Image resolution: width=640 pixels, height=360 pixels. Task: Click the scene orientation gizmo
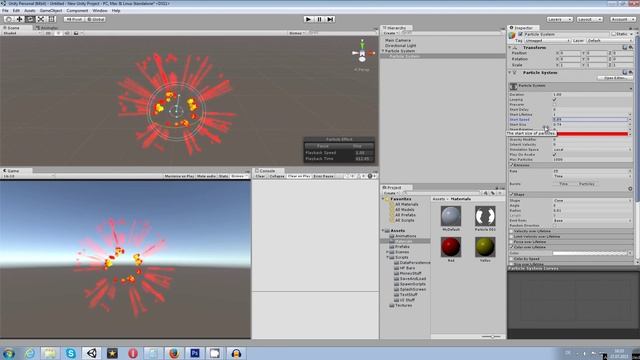tap(362, 53)
